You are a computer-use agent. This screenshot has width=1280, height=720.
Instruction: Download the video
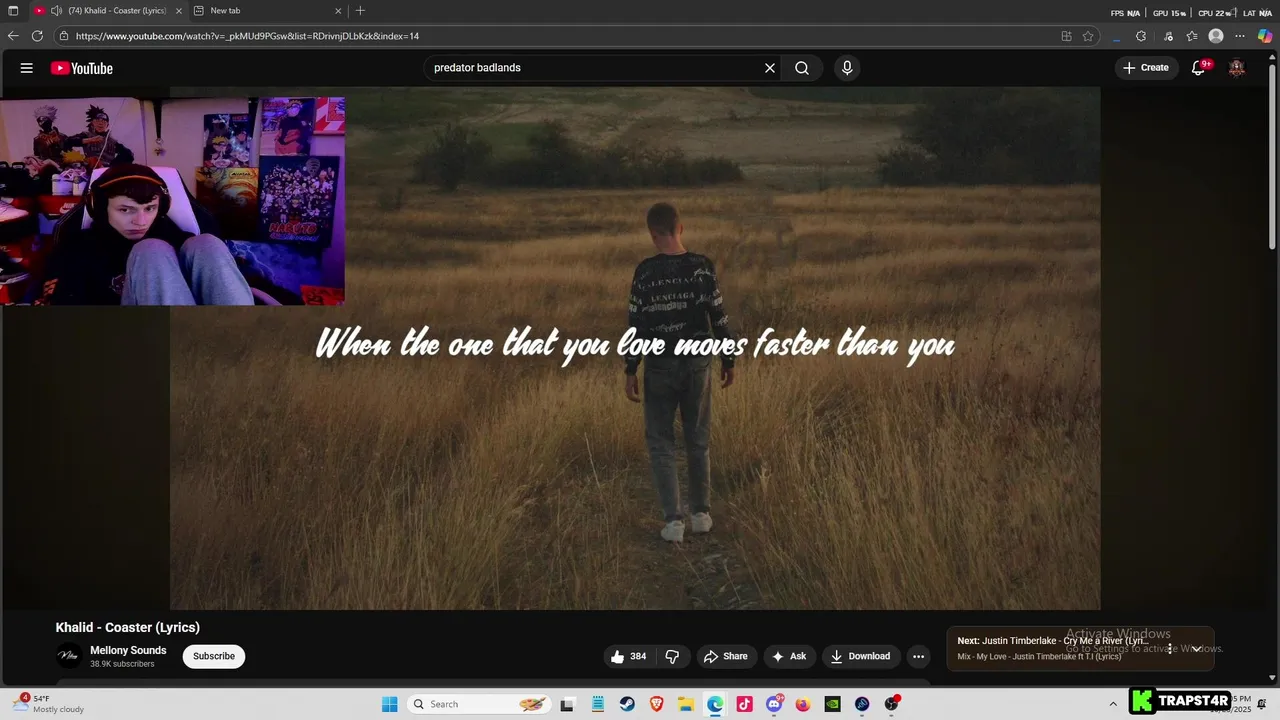tap(860, 656)
